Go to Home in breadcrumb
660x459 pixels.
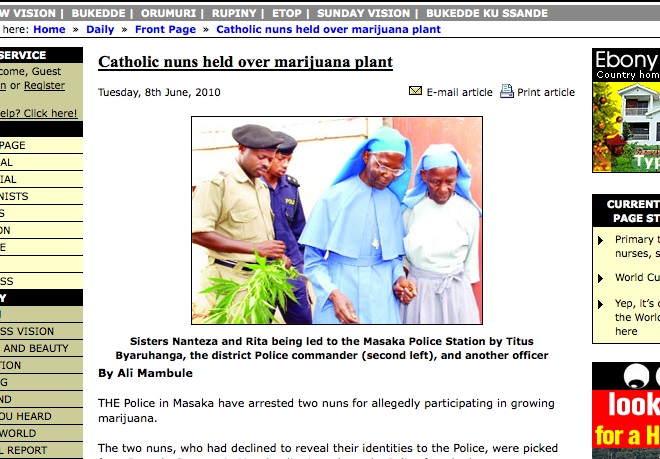(49, 29)
